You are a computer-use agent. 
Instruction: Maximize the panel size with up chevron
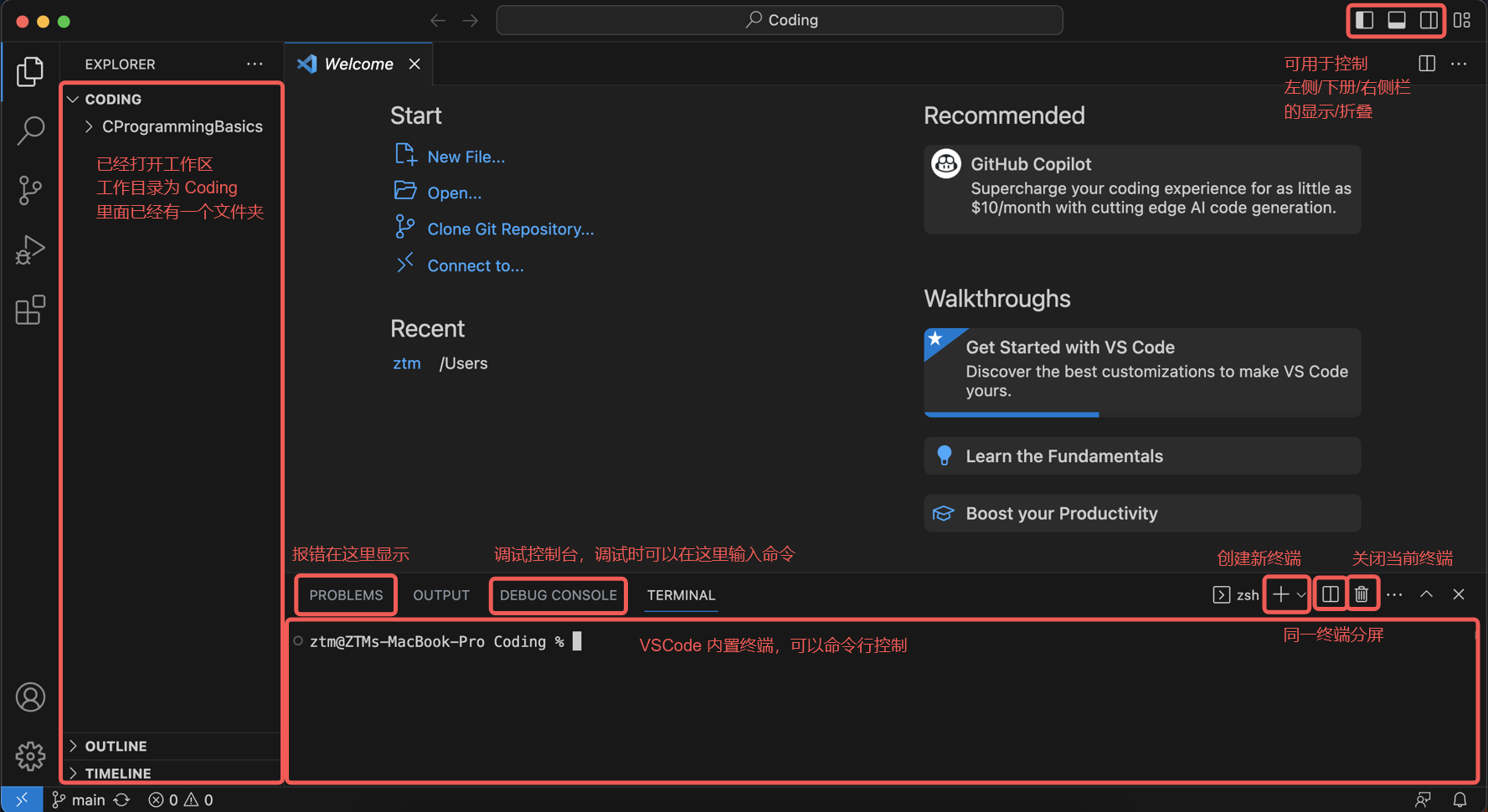[x=1426, y=594]
